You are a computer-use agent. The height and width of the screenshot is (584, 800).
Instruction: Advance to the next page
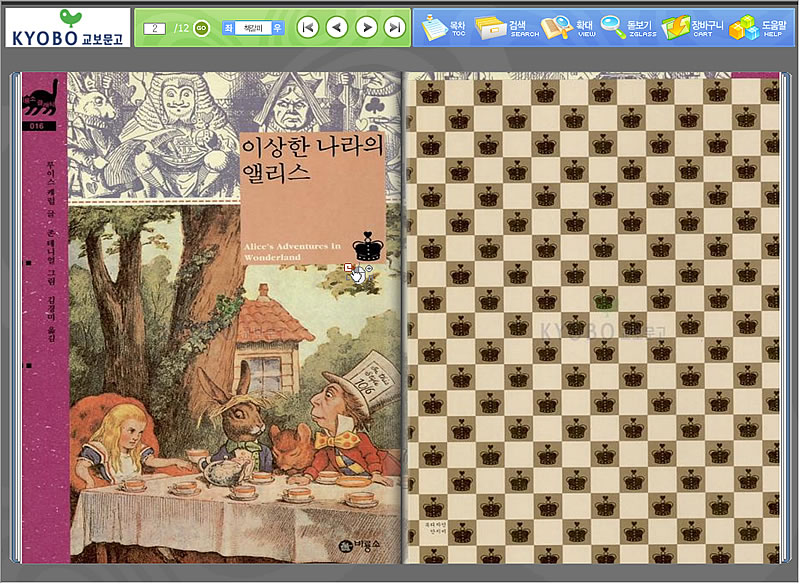pyautogui.click(x=366, y=28)
